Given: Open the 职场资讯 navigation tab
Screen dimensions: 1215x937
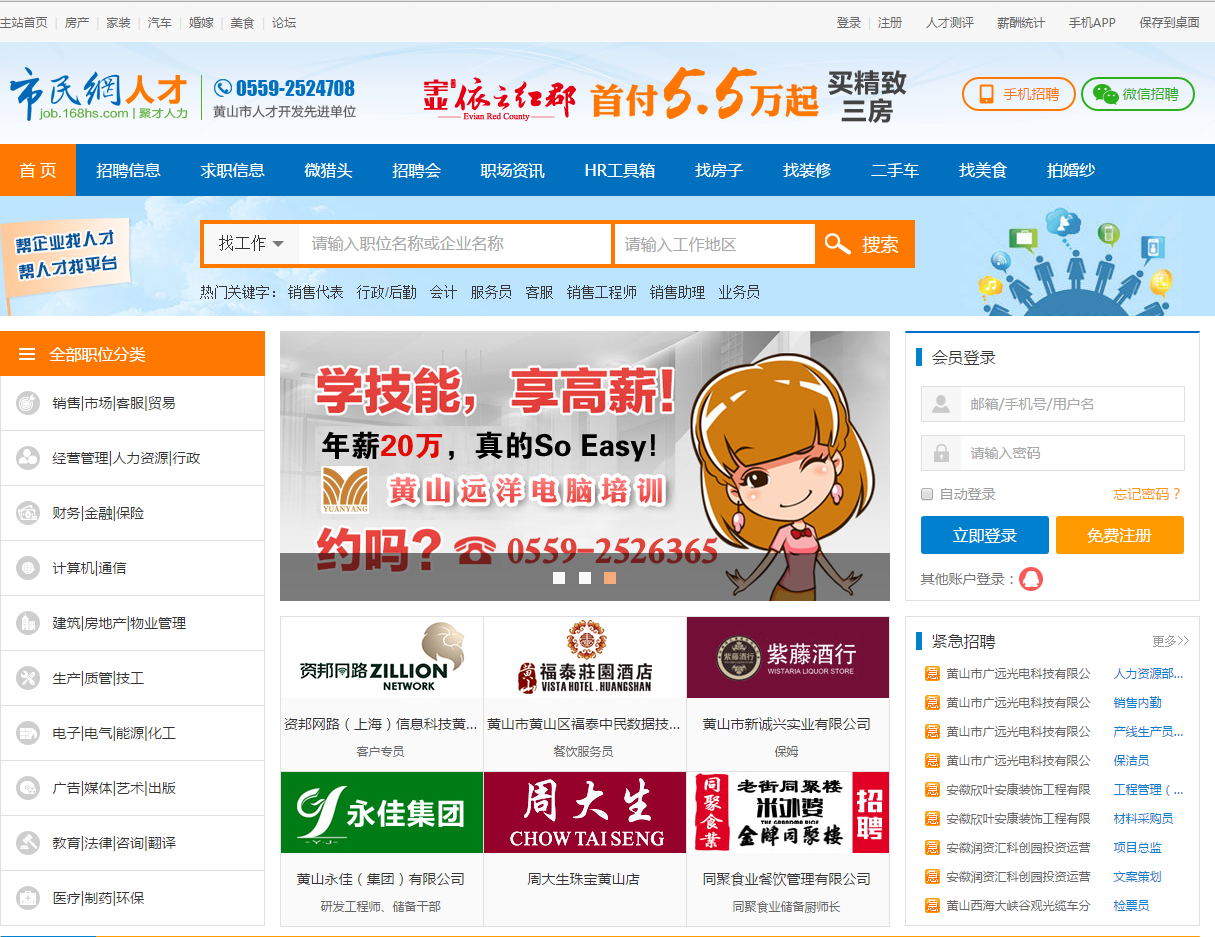Looking at the screenshot, I should click(x=512, y=170).
